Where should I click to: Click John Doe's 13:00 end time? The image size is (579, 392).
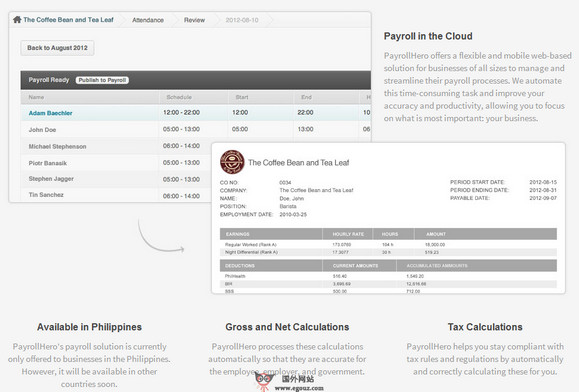coord(305,129)
